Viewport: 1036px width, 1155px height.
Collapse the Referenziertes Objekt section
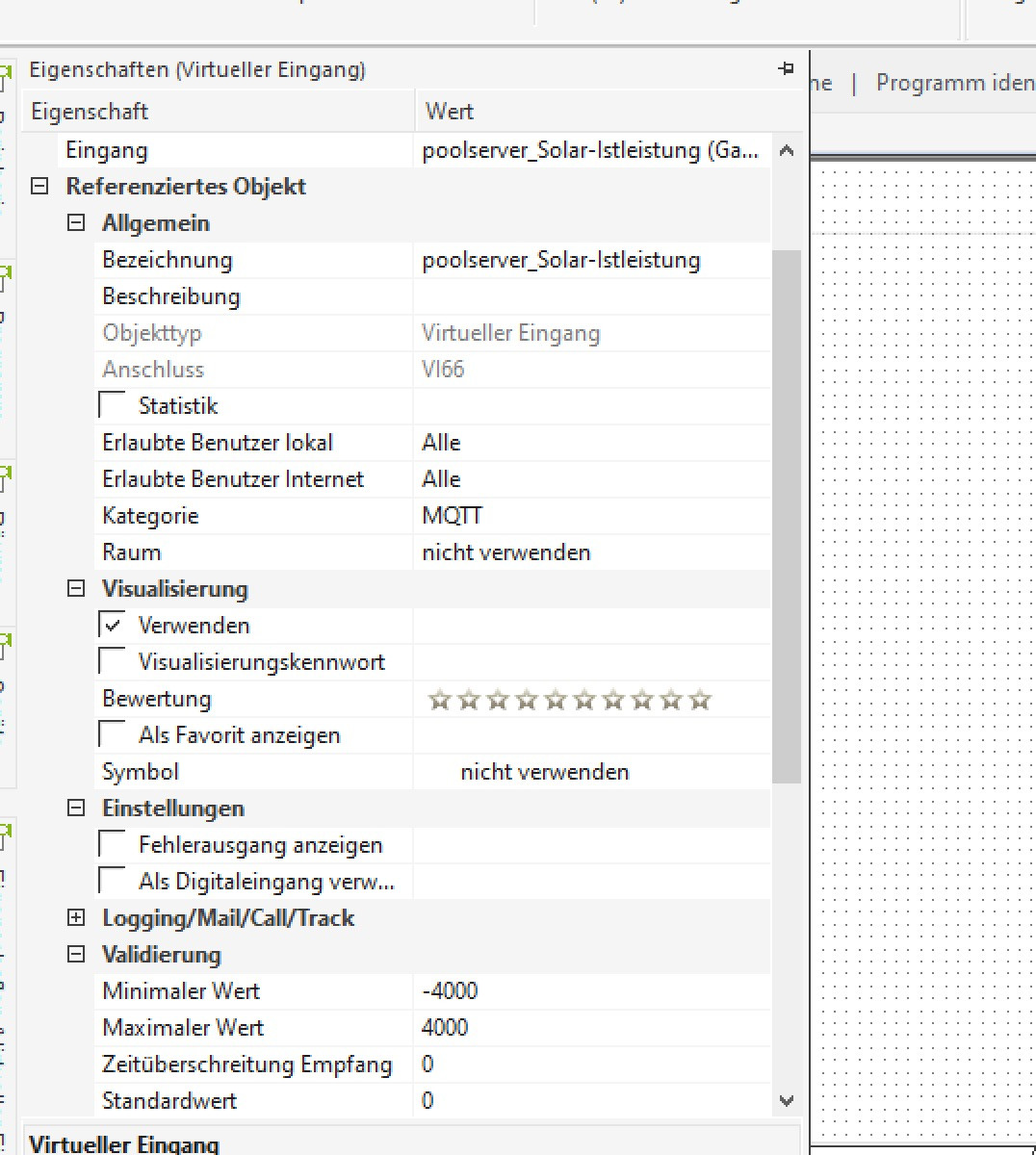(39, 187)
